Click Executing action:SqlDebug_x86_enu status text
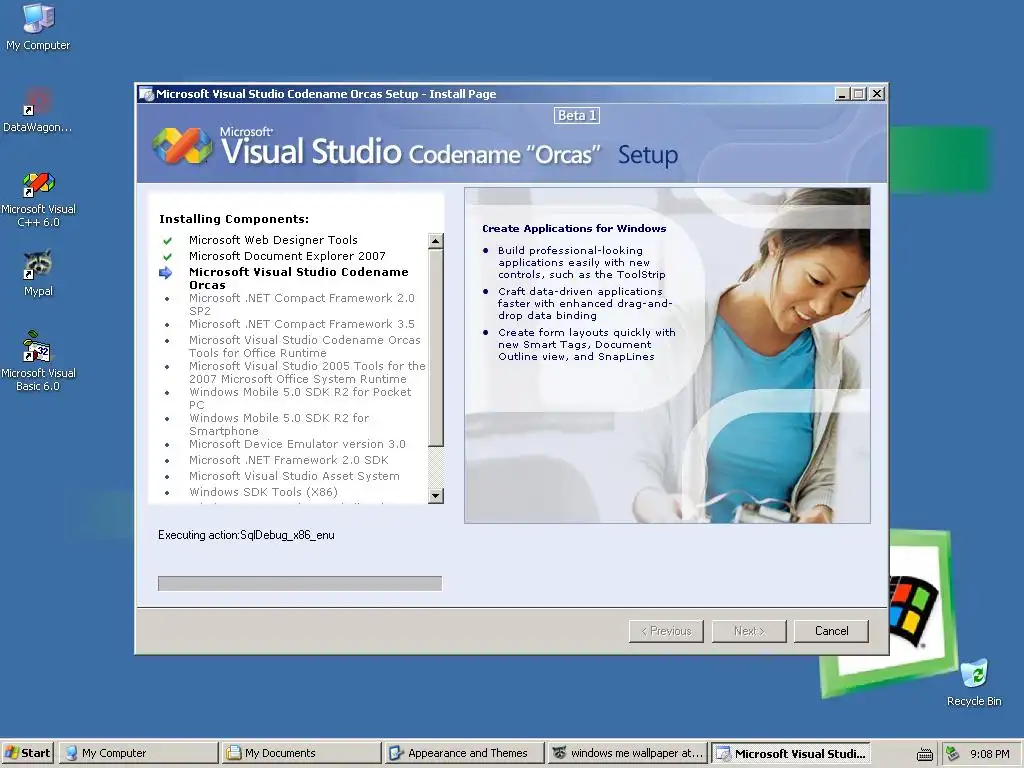1024x768 pixels. [246, 535]
